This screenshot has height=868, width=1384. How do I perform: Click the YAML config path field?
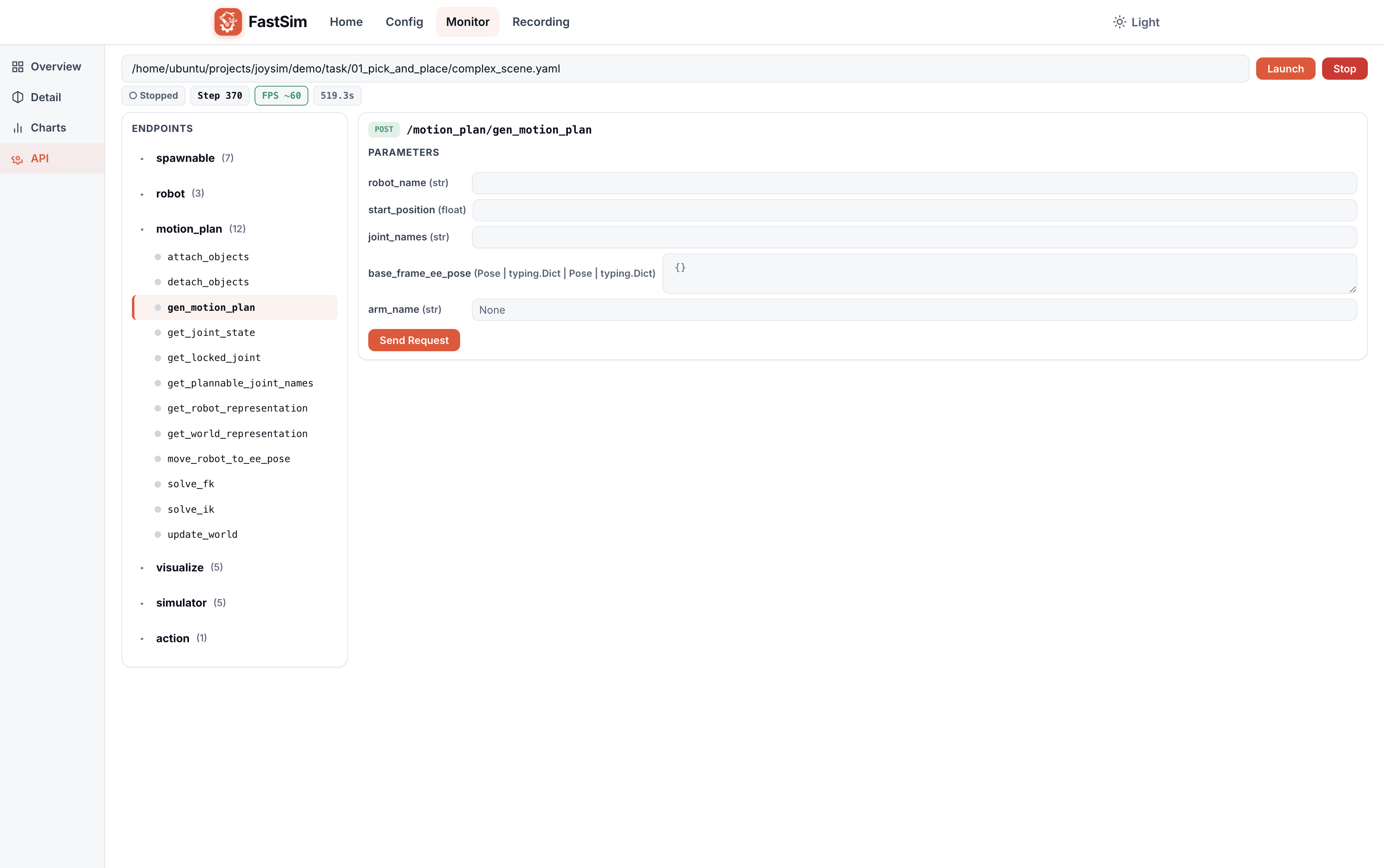(685, 69)
